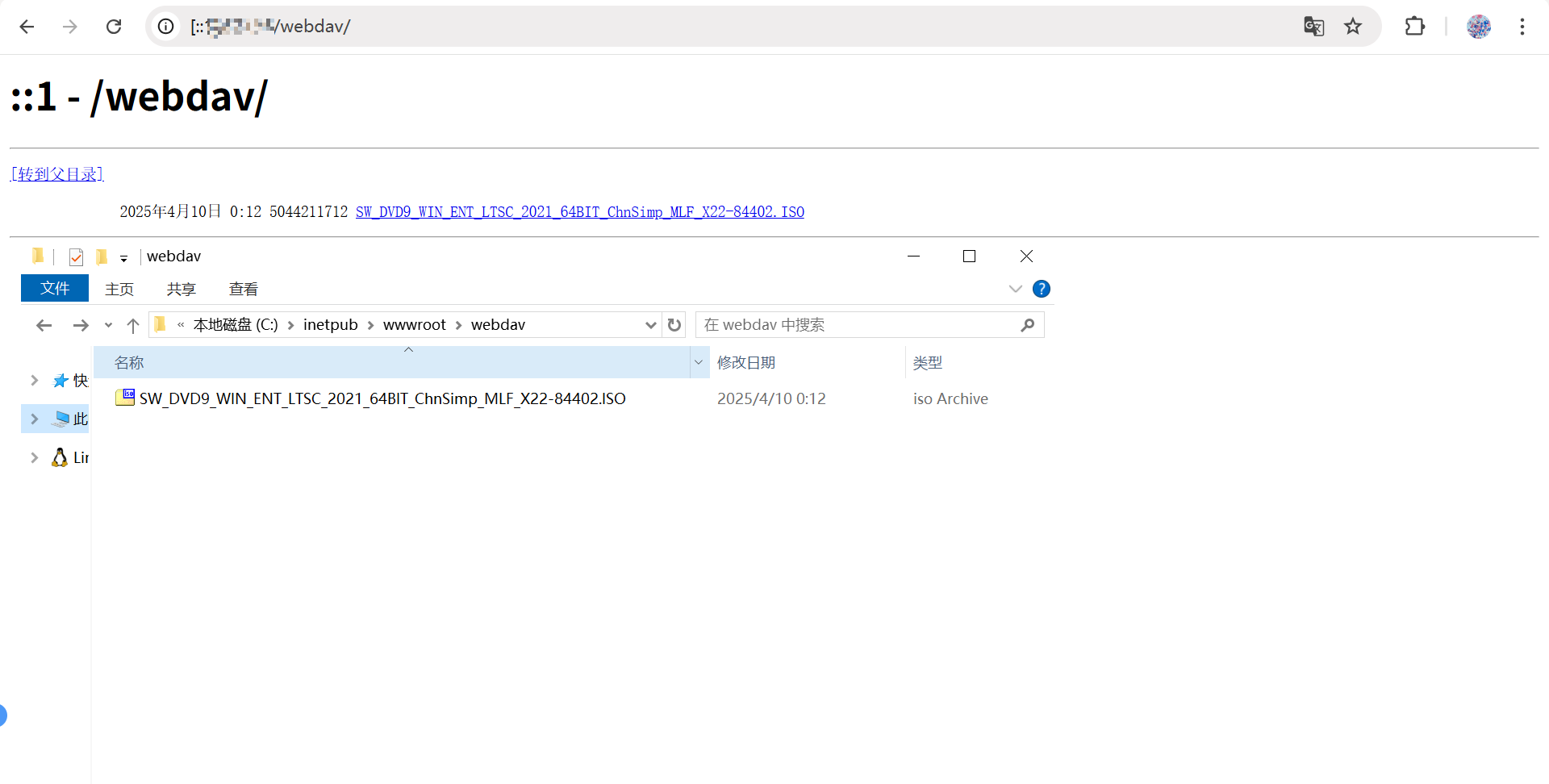The image size is (1549, 784).
Task: Select Quick access star in sidebar
Action: pos(61,381)
